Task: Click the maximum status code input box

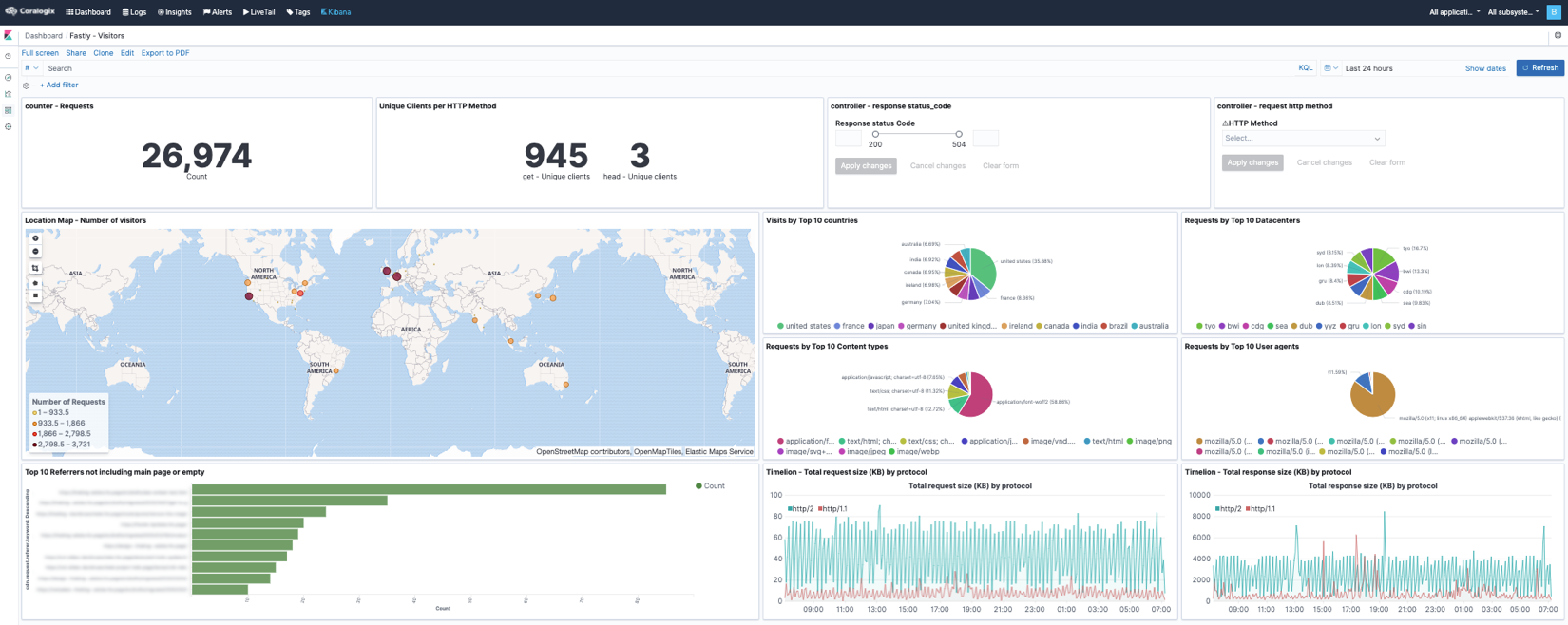Action: (x=985, y=139)
